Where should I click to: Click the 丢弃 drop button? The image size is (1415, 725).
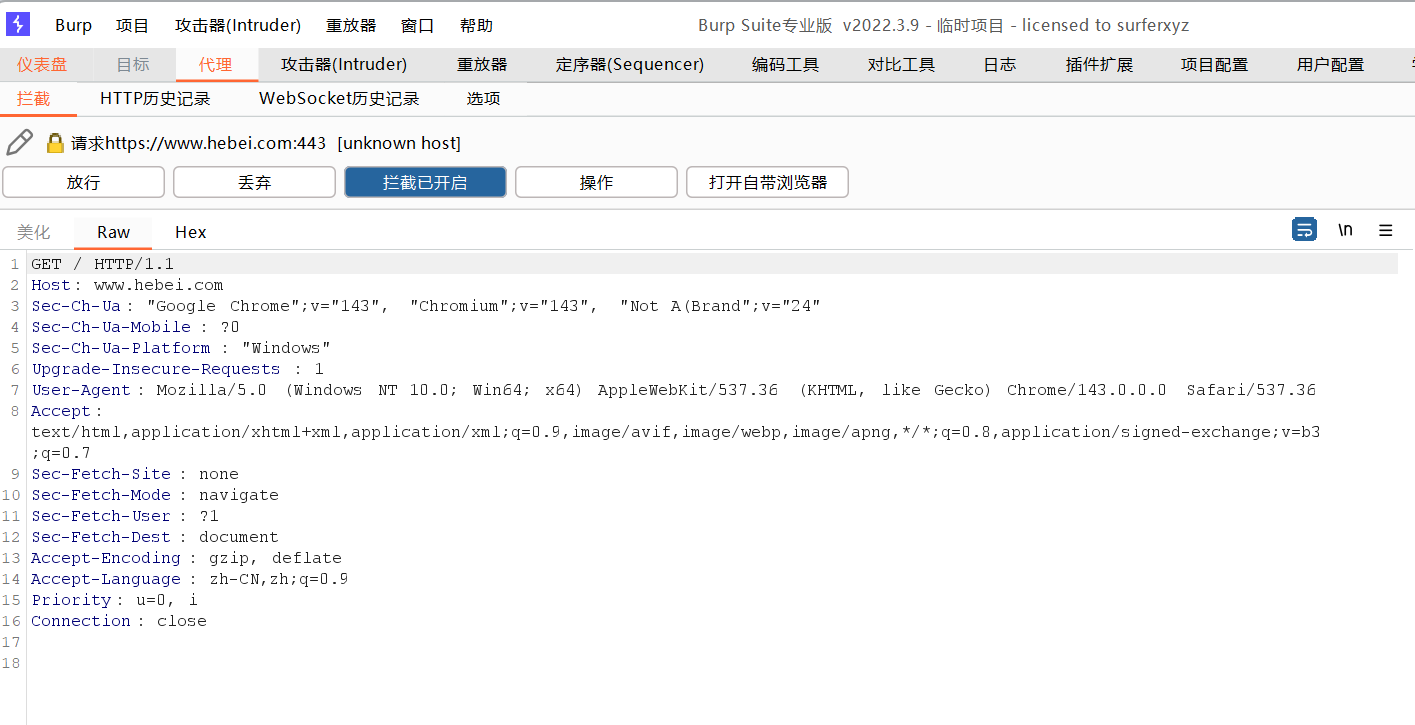(x=254, y=182)
